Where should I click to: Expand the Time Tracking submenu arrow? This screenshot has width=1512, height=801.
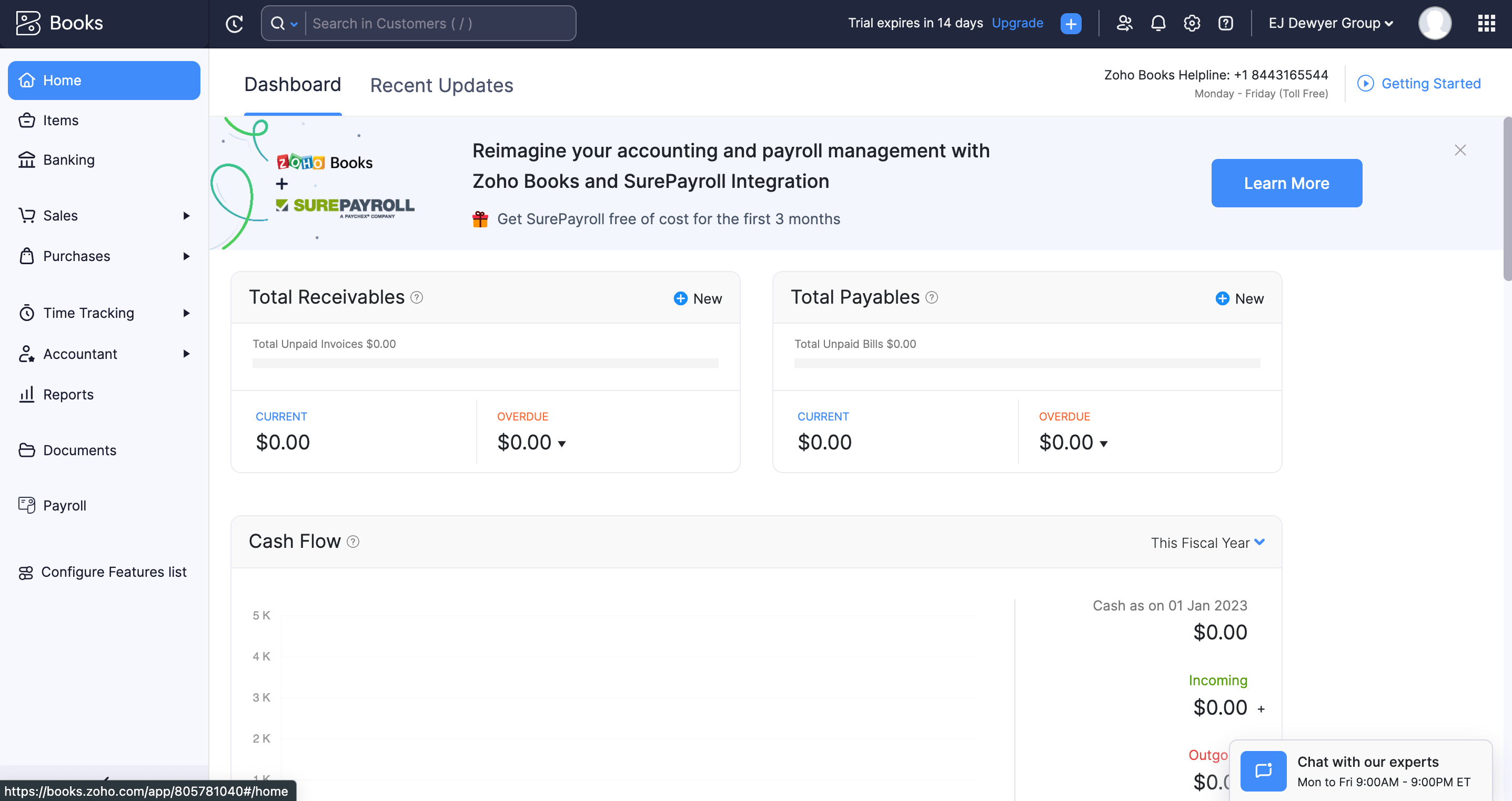click(187, 313)
